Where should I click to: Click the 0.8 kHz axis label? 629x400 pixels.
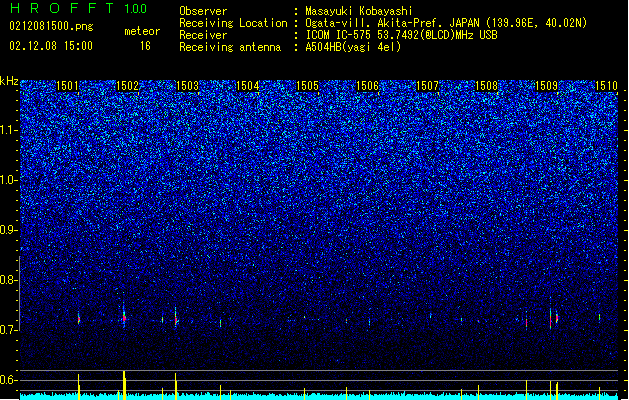pos(9,280)
